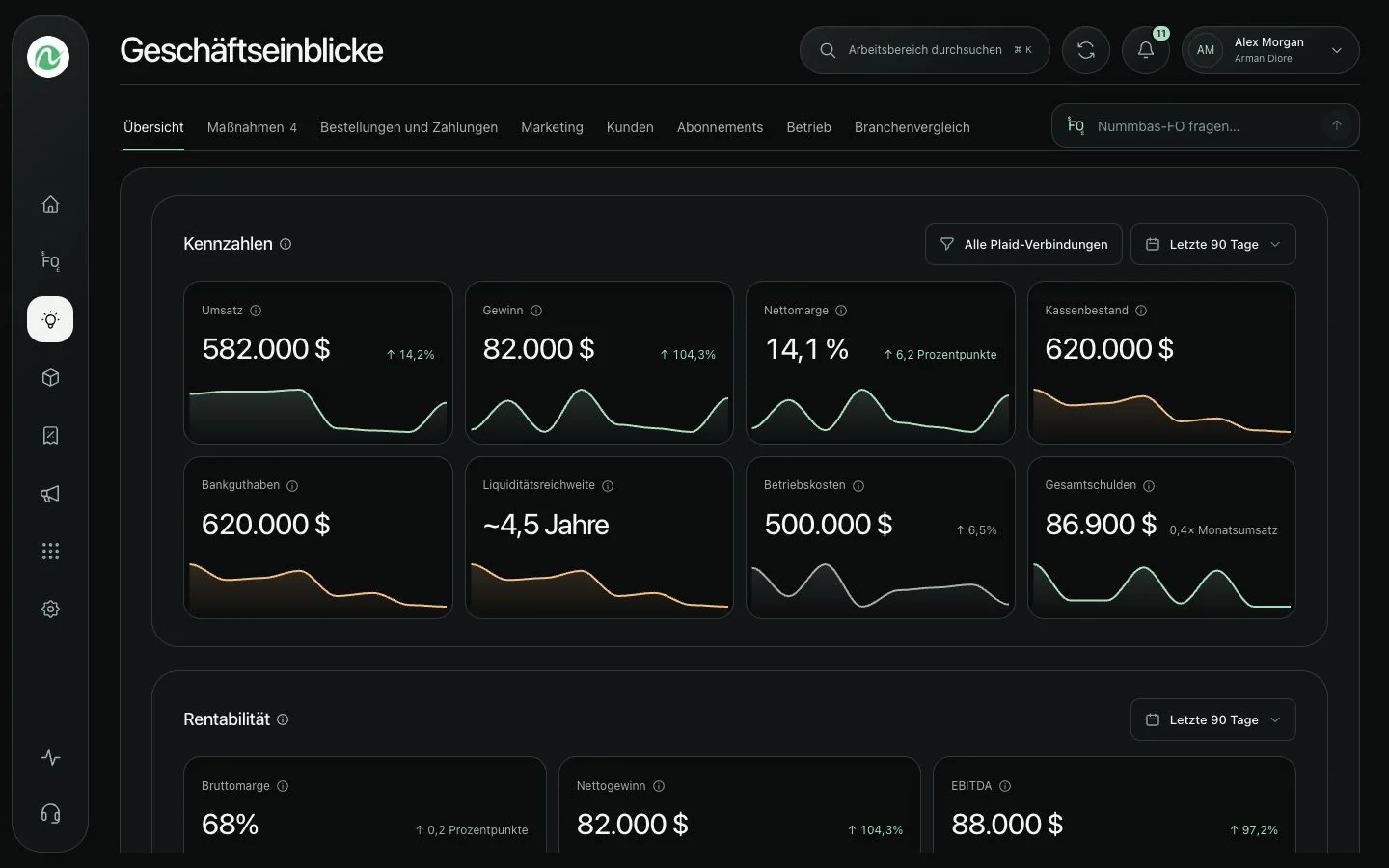Switch to the Maßnahmen tab
This screenshot has height=868, width=1389.
coord(252,127)
